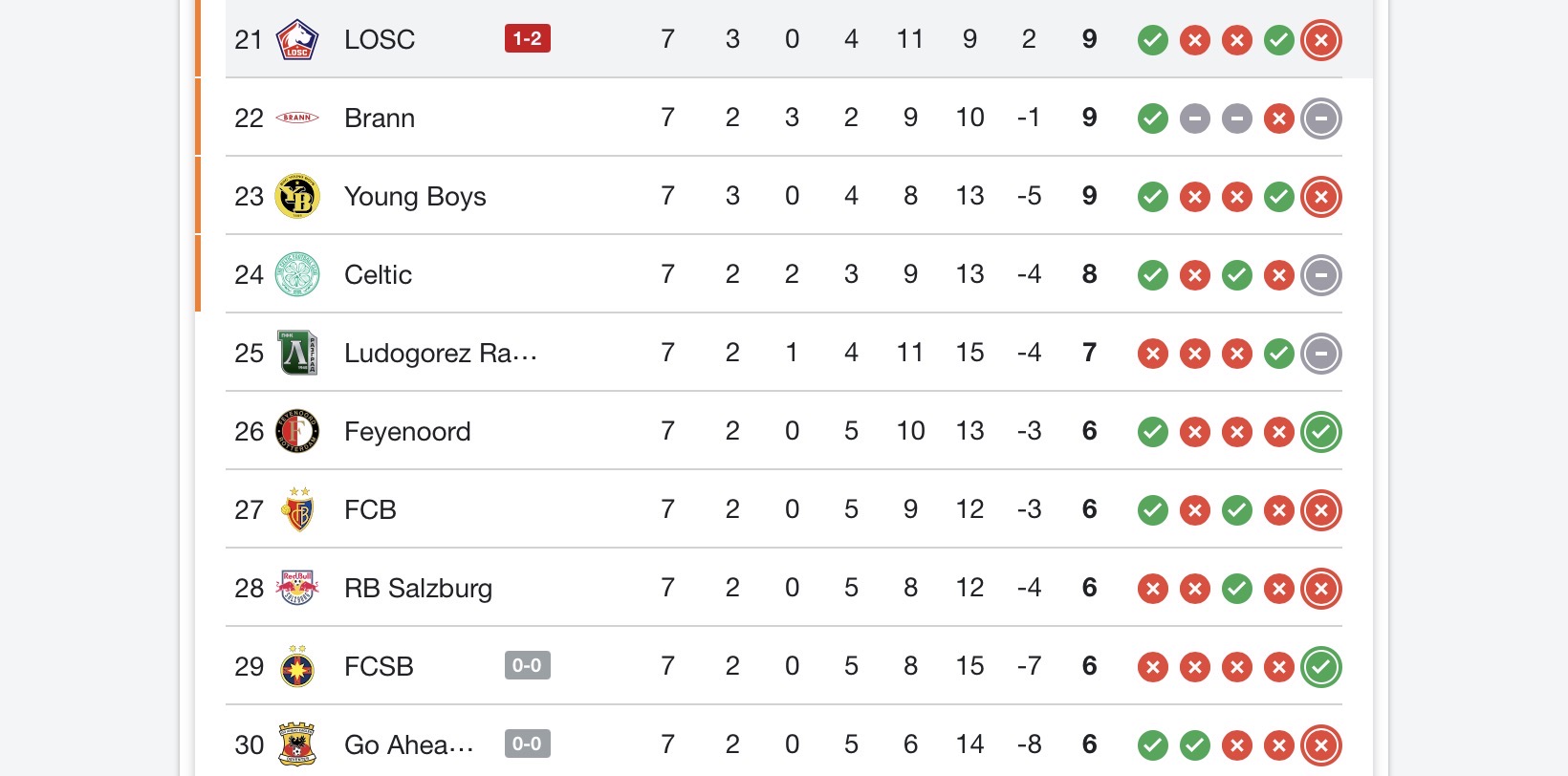Click the FCSB club crest

[296, 667]
